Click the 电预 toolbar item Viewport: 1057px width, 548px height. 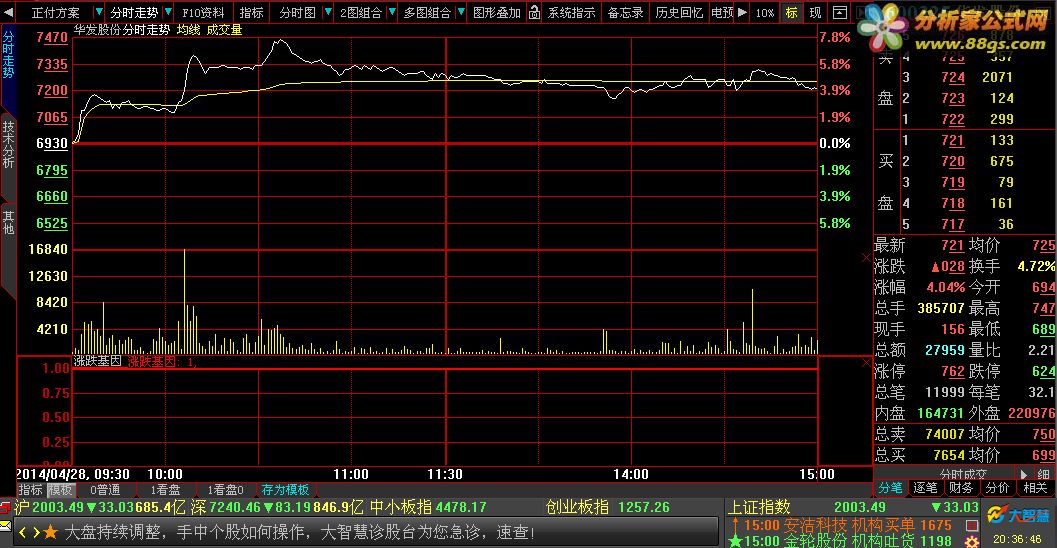[722, 12]
